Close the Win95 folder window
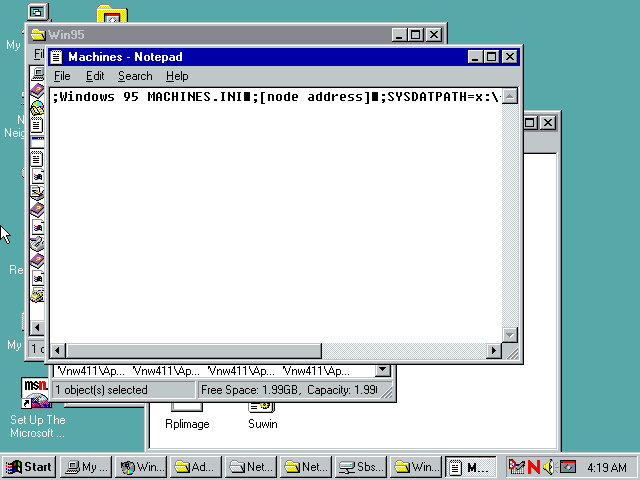This screenshot has width=640, height=480. click(433, 35)
